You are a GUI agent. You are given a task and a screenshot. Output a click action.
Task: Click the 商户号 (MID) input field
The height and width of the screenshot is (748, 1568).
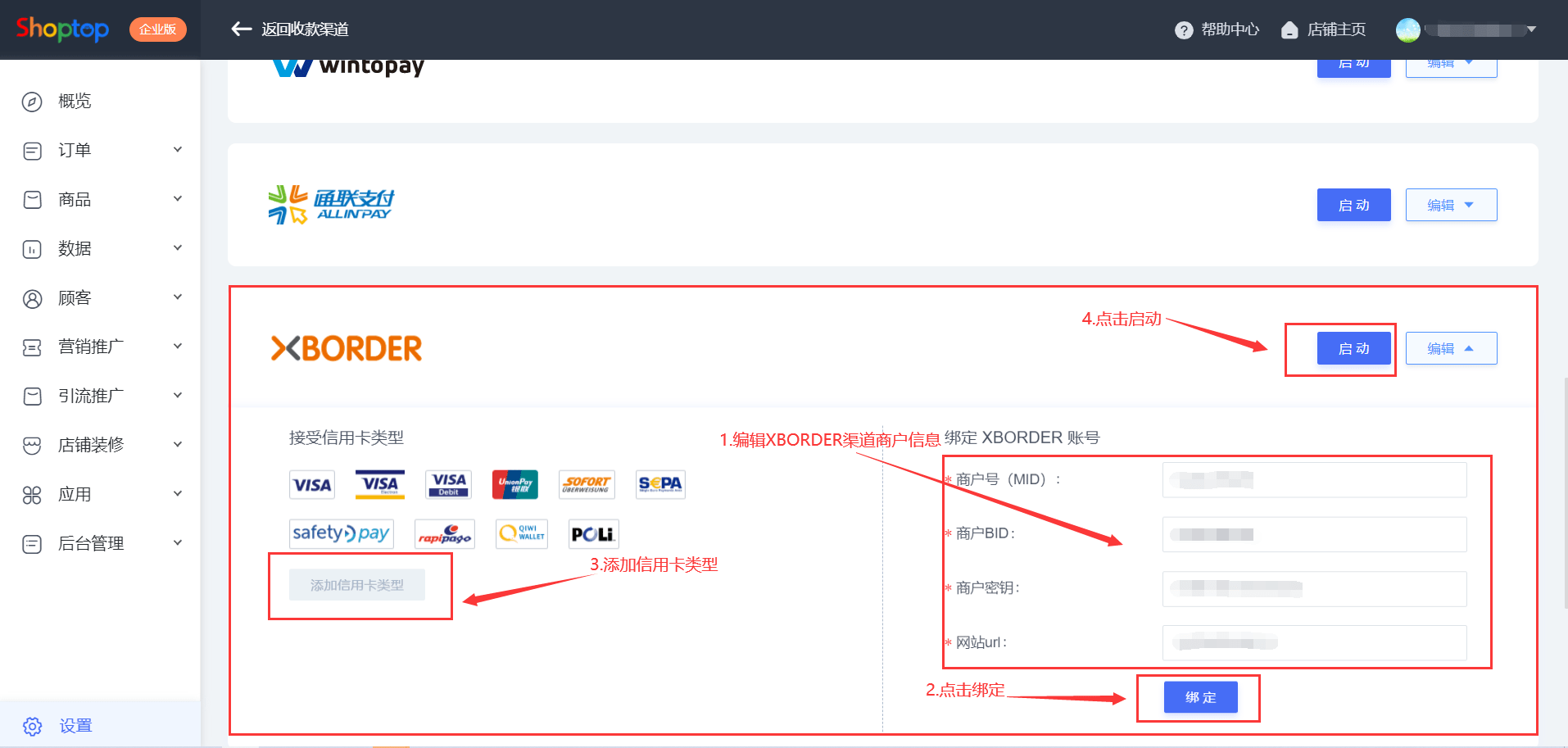(x=1313, y=479)
